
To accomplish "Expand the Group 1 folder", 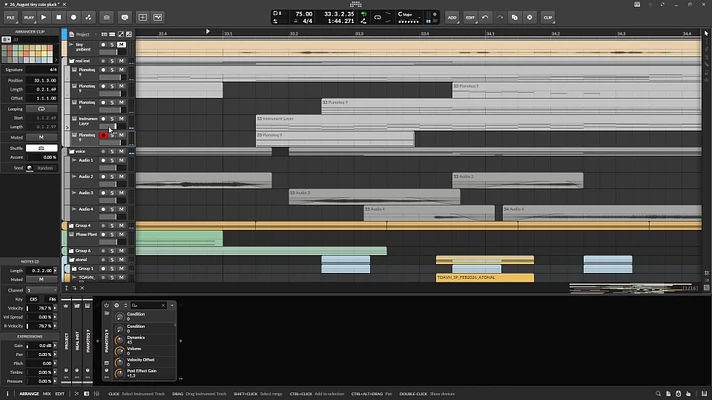I will coord(74,268).
